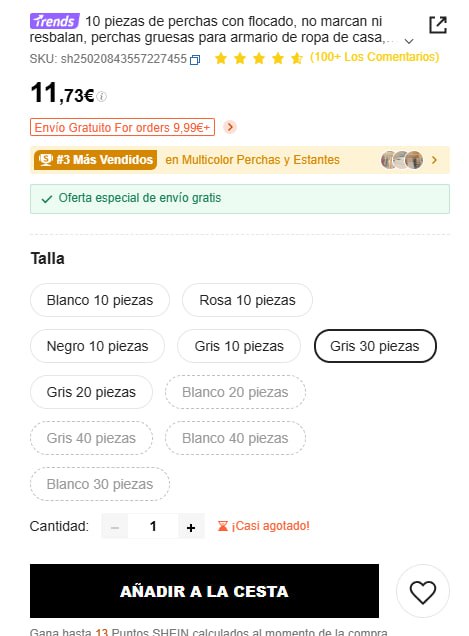Click the share icon beside product title

coord(438,25)
